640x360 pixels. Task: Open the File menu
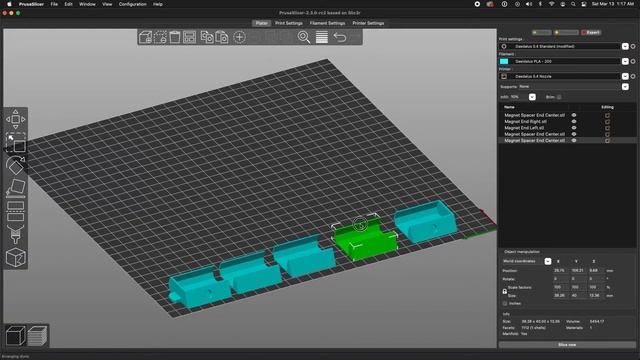[54, 4]
